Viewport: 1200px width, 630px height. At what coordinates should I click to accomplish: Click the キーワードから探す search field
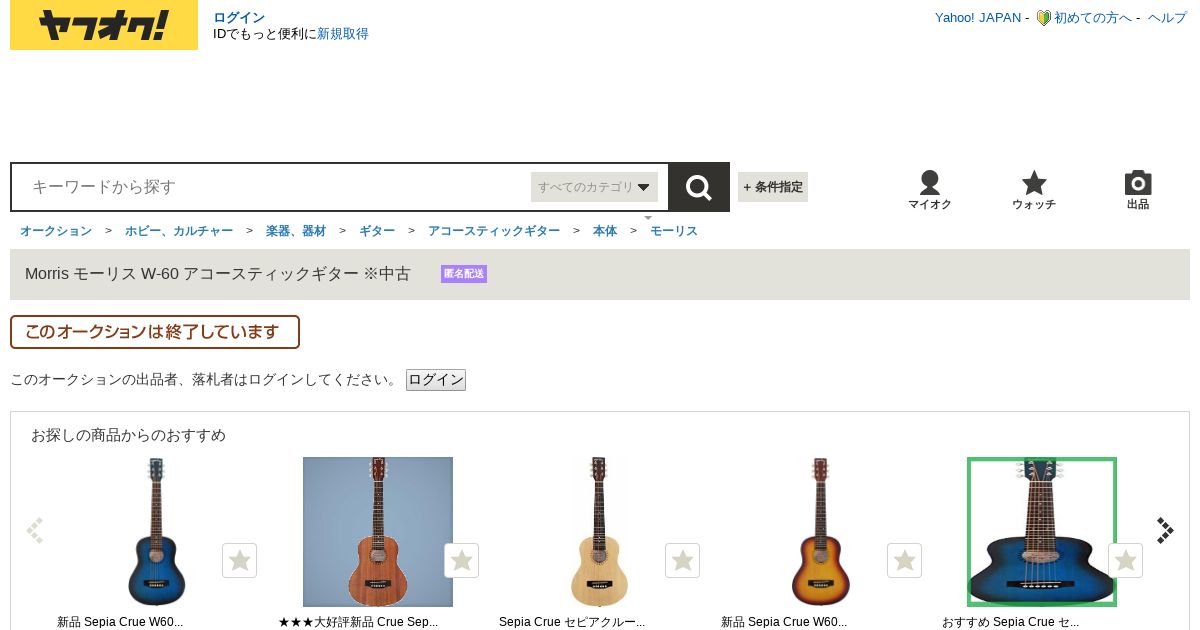[x=271, y=187]
